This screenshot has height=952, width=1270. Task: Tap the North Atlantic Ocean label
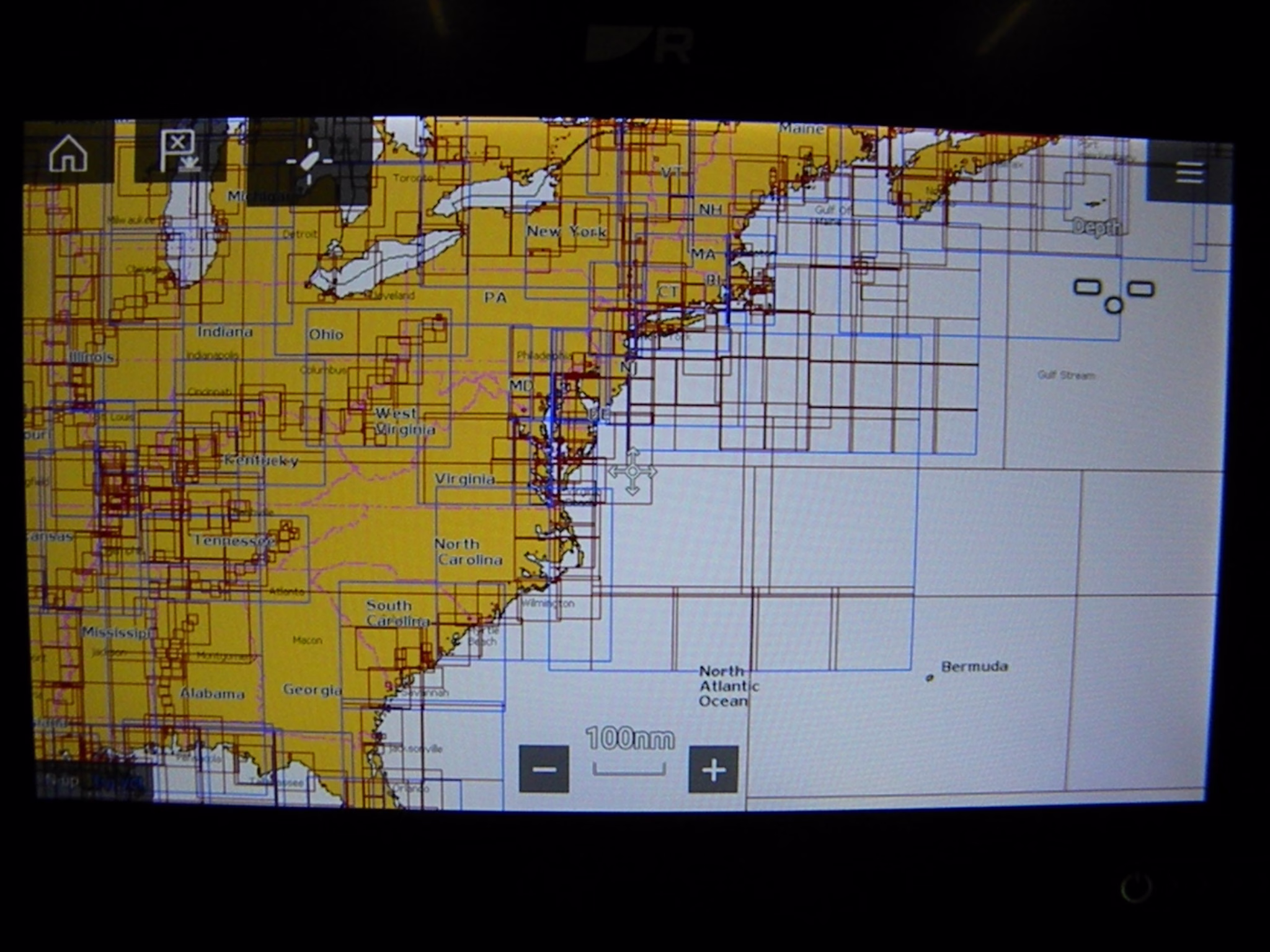tap(727, 686)
